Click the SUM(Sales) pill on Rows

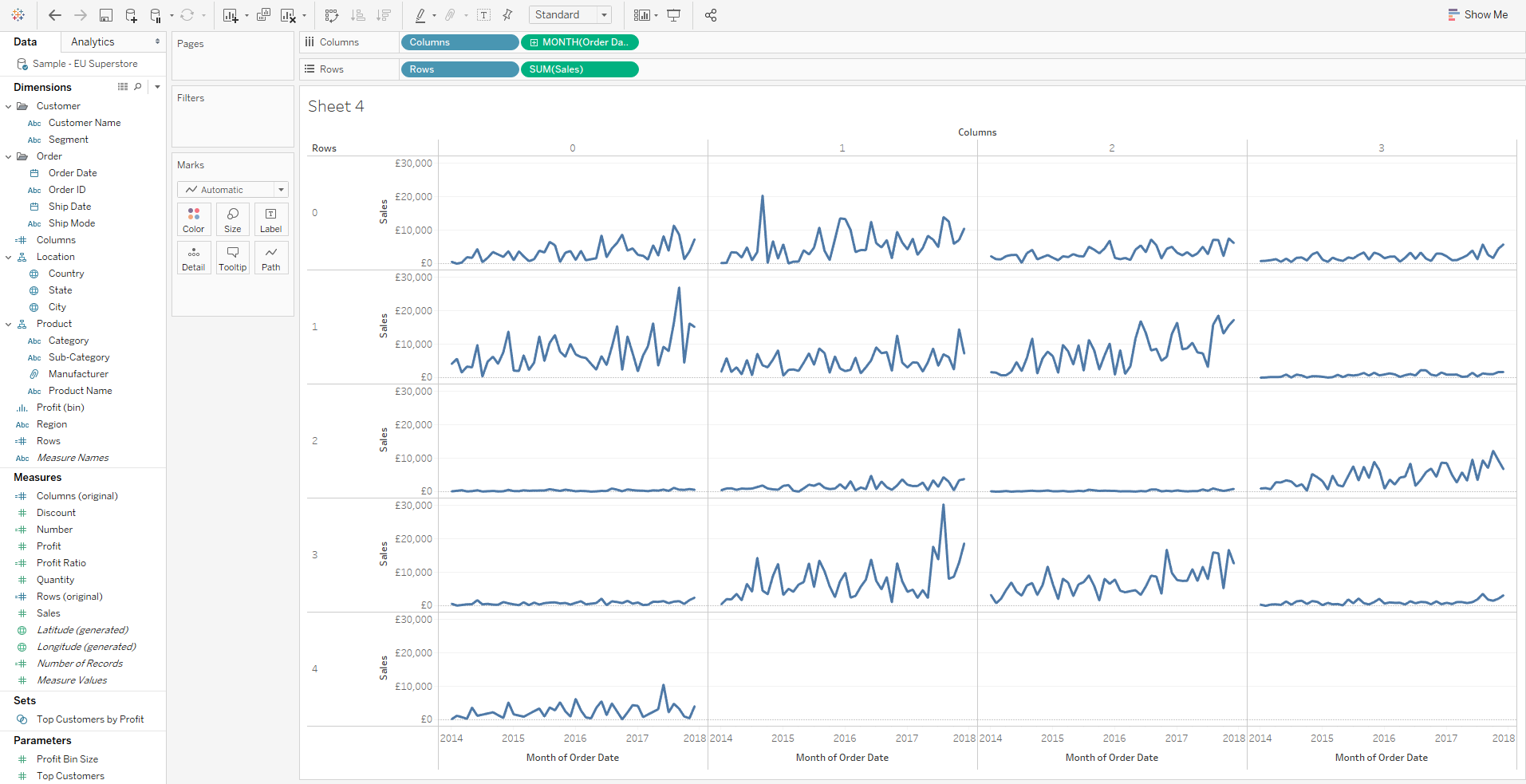579,69
